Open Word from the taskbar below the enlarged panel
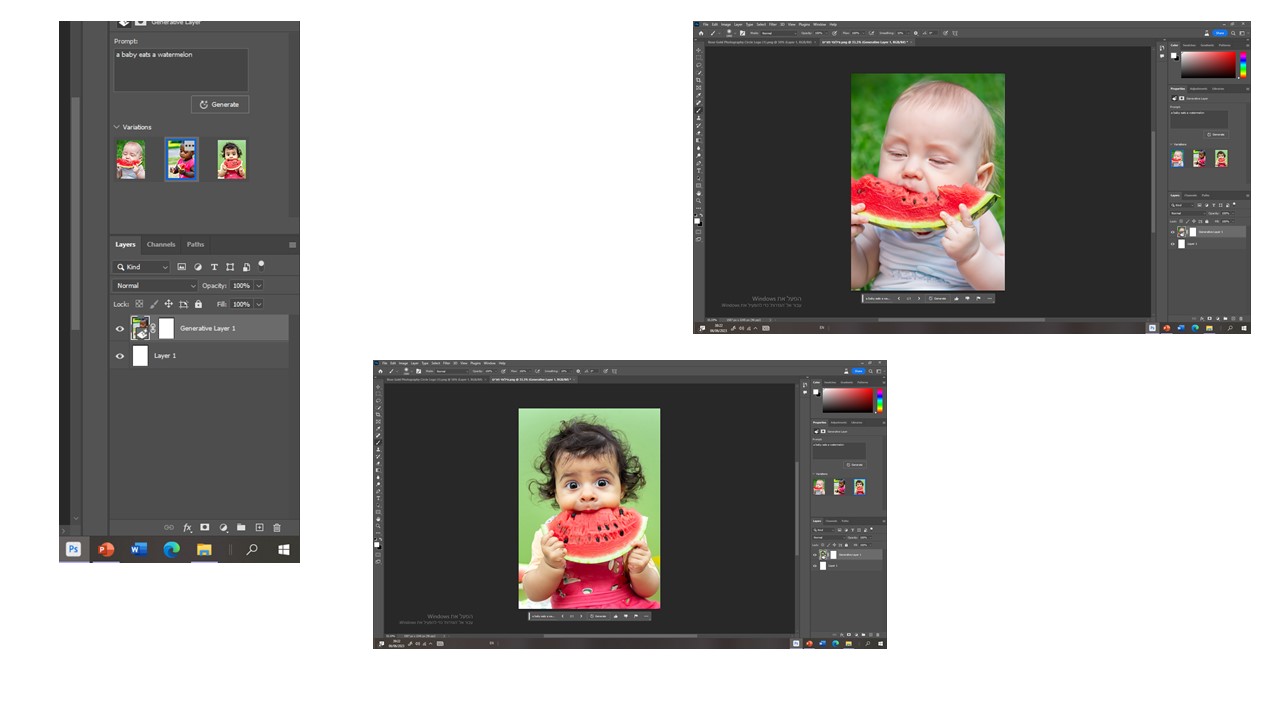Image resolution: width=1280 pixels, height=720 pixels. pyautogui.click(x=139, y=549)
